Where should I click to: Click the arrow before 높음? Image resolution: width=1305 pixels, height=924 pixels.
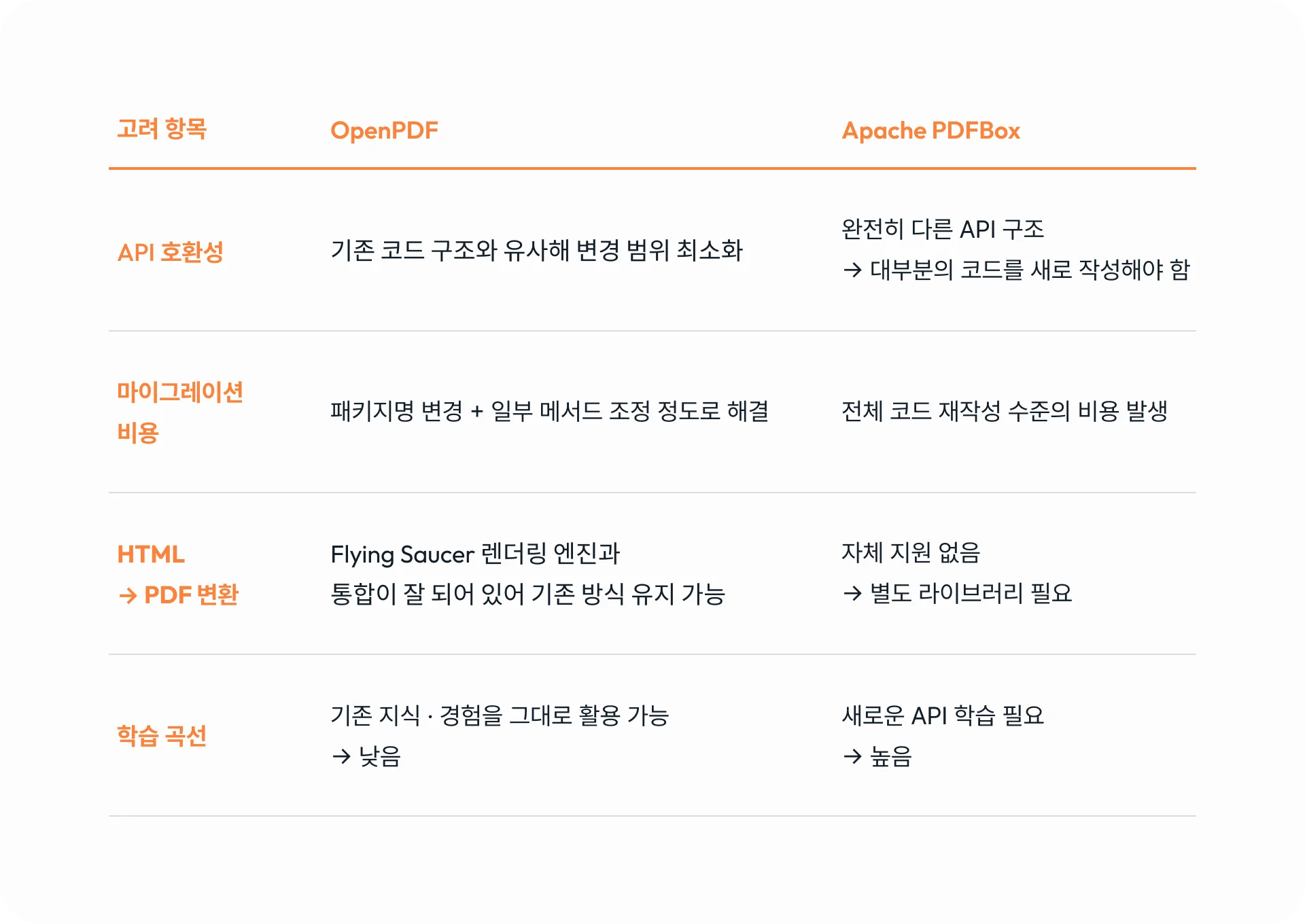pyautogui.click(x=852, y=756)
